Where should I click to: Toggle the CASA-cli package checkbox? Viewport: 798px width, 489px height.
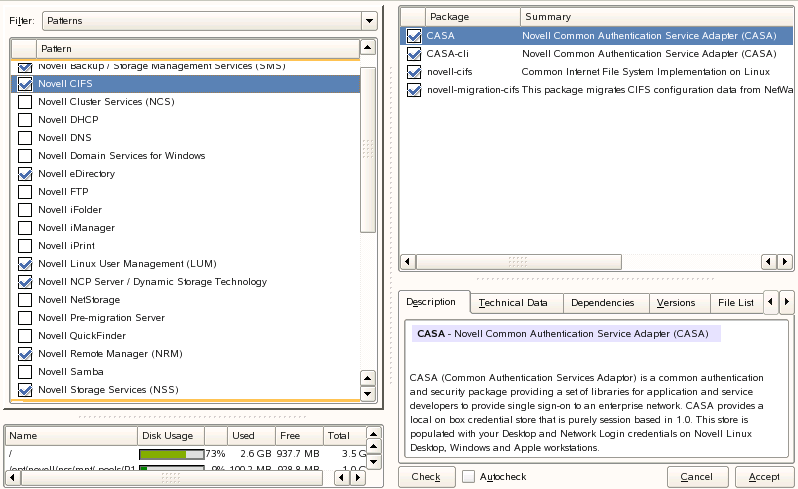pyautogui.click(x=414, y=54)
